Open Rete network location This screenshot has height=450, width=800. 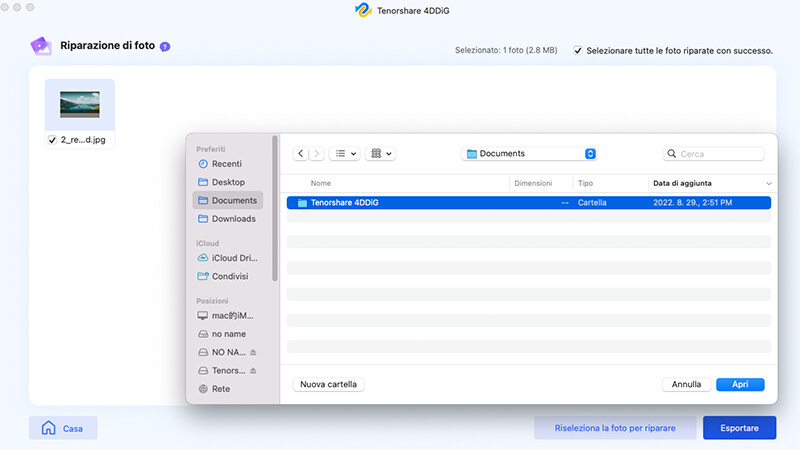(x=228, y=389)
